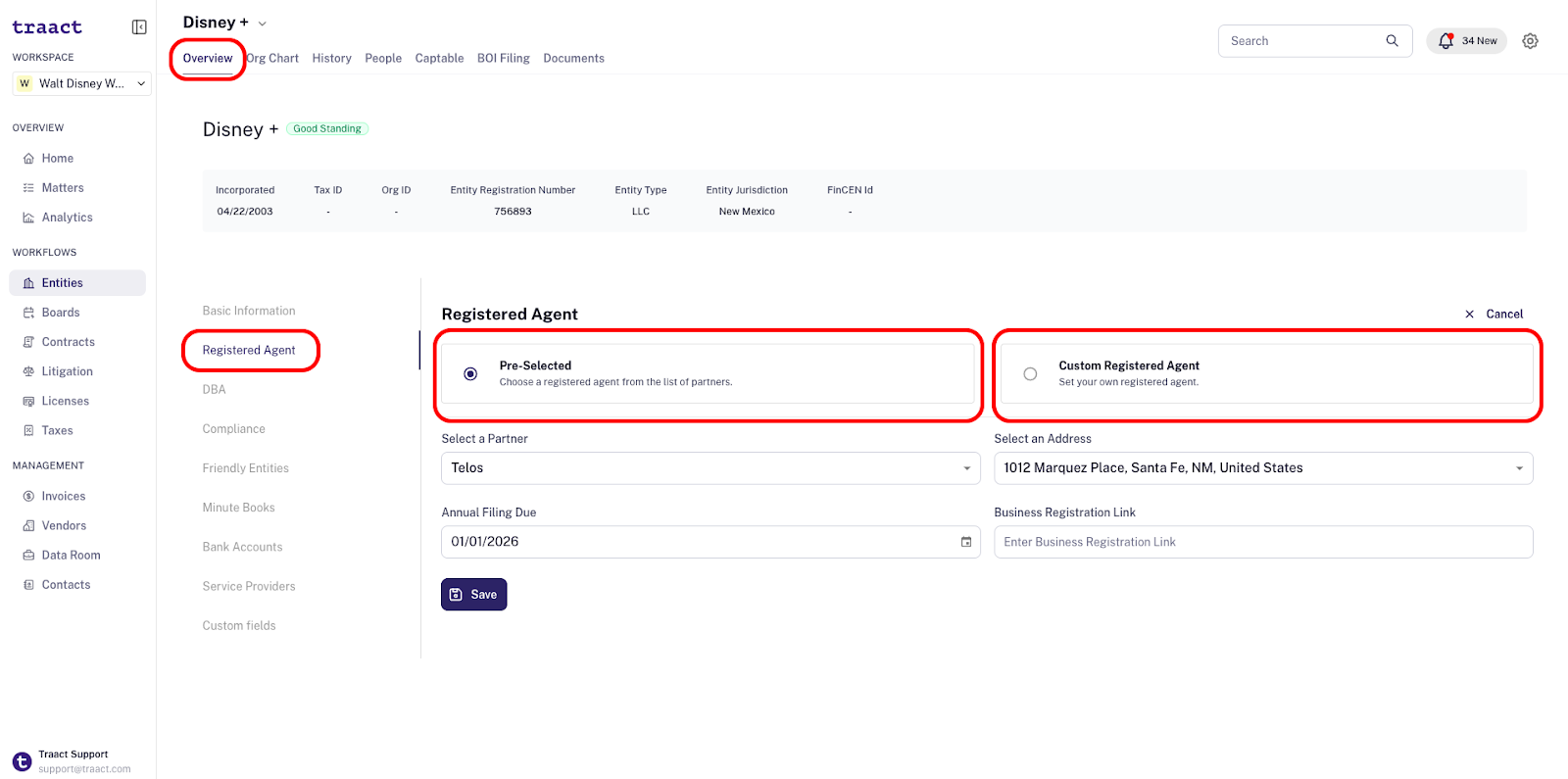Viewport: 1568px width, 779px height.
Task: Click the Litigation scales icon
Action: (28, 371)
